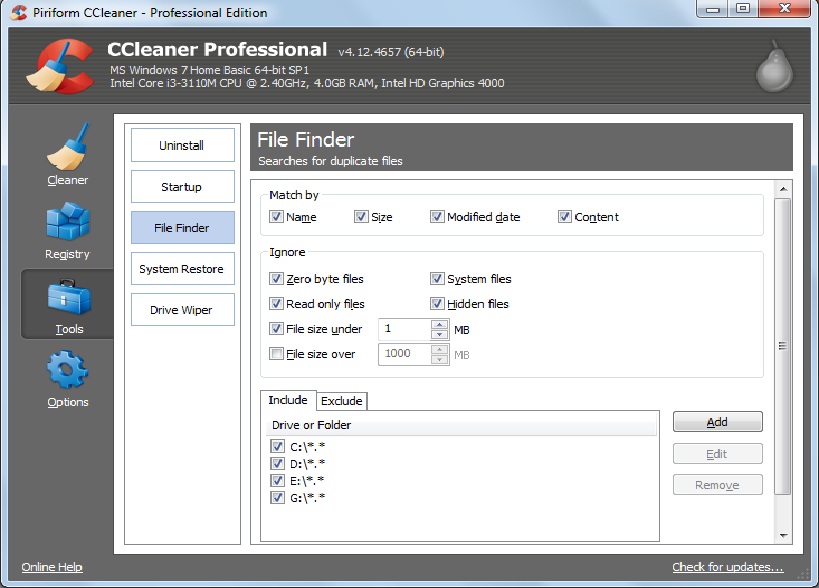Toggle Match by Size checkbox
Image resolution: width=819 pixels, height=588 pixels.
361,216
